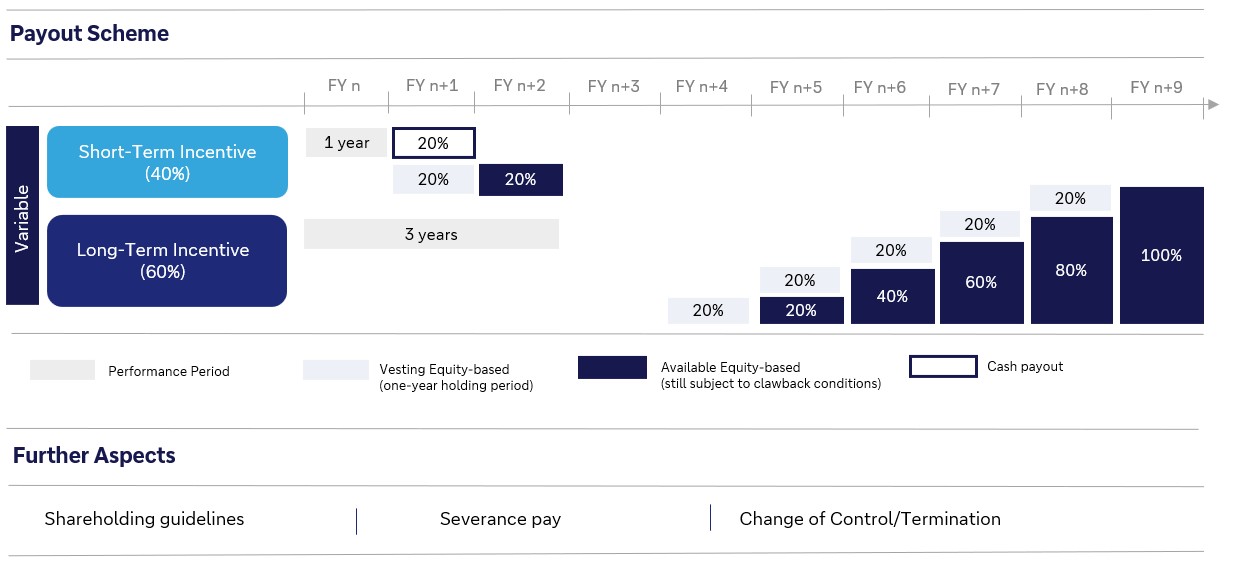Click the Available Equity-based legend swatch
The height and width of the screenshot is (567, 1247).
coord(612,368)
